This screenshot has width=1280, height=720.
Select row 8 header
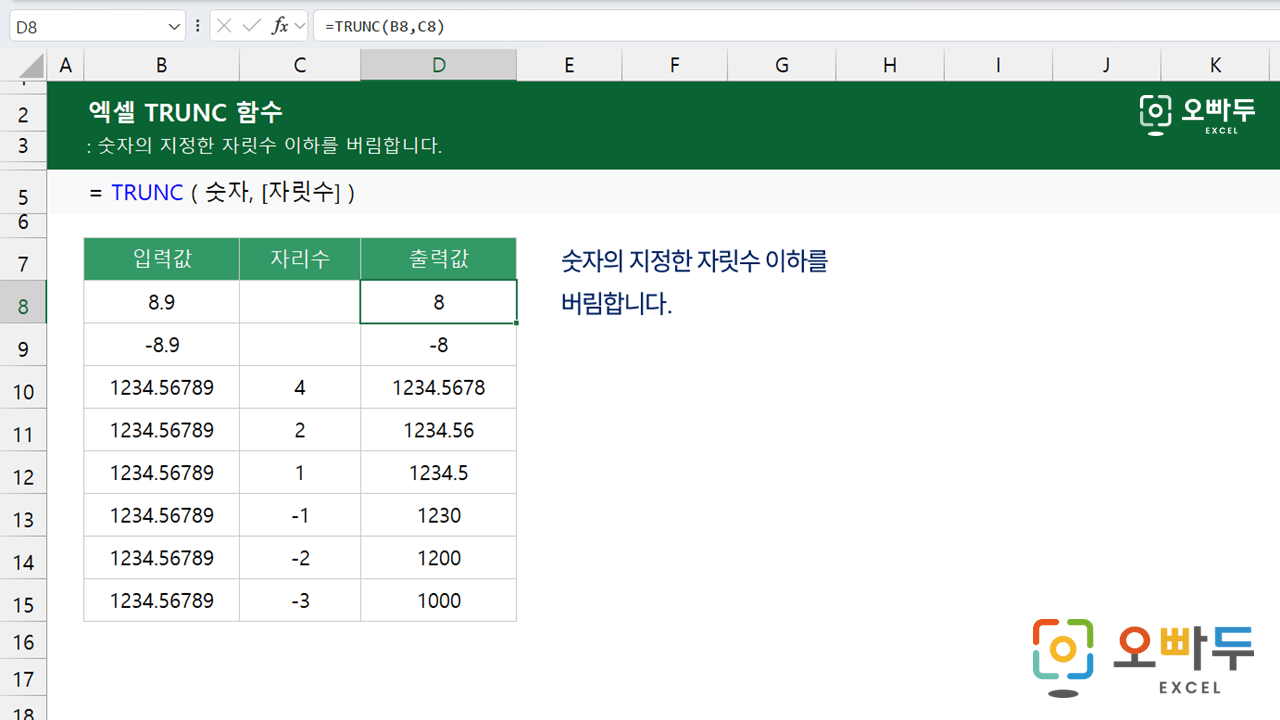(23, 306)
